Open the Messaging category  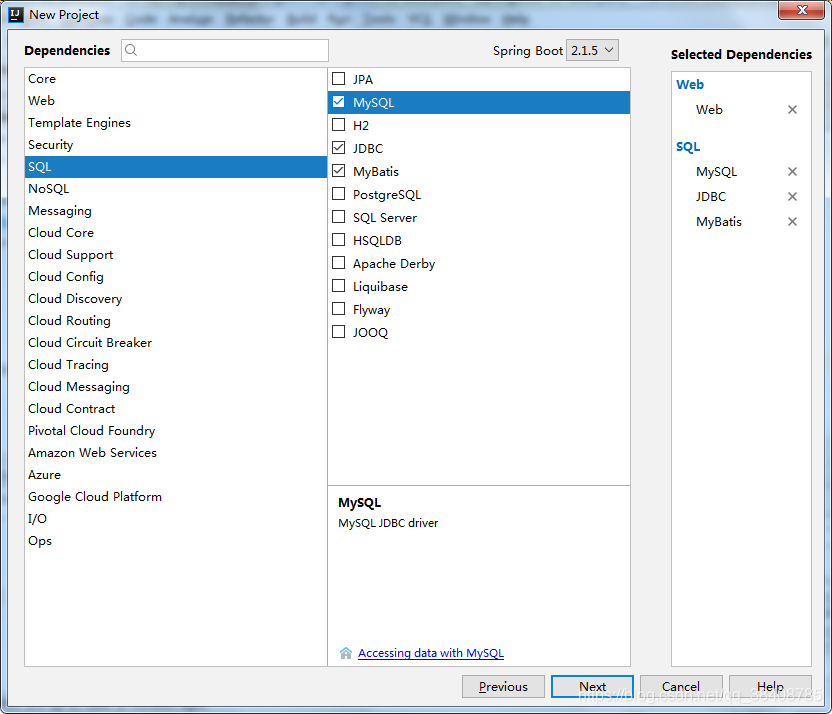(176, 211)
